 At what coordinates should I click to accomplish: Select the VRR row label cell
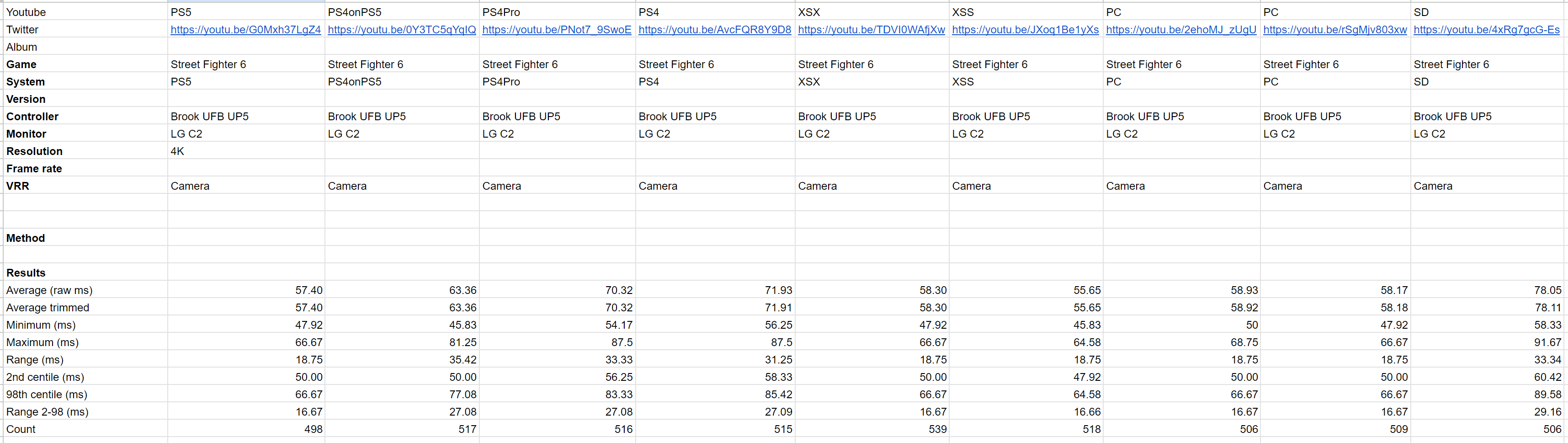tap(85, 186)
